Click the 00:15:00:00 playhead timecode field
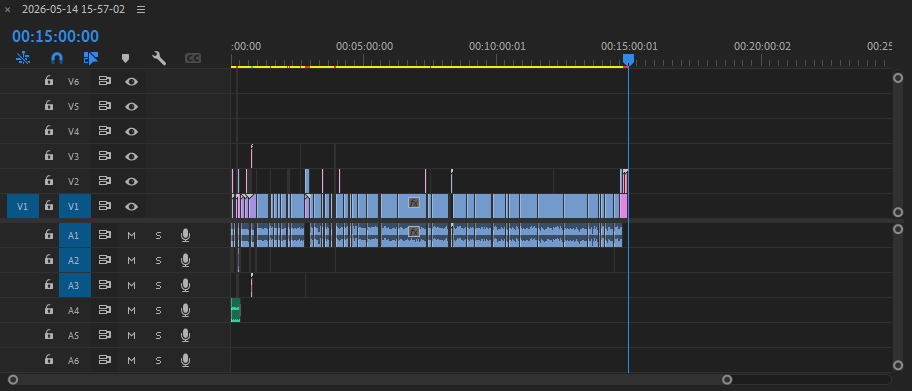 click(x=56, y=36)
